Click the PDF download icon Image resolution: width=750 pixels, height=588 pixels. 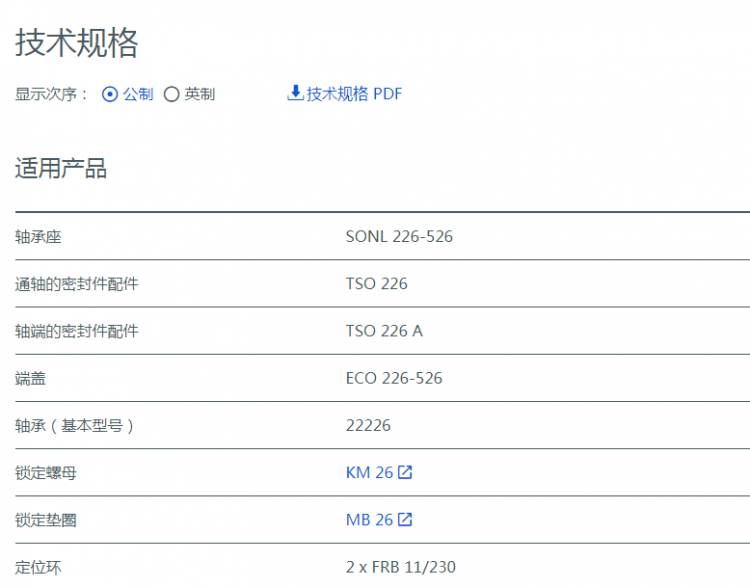pos(295,94)
